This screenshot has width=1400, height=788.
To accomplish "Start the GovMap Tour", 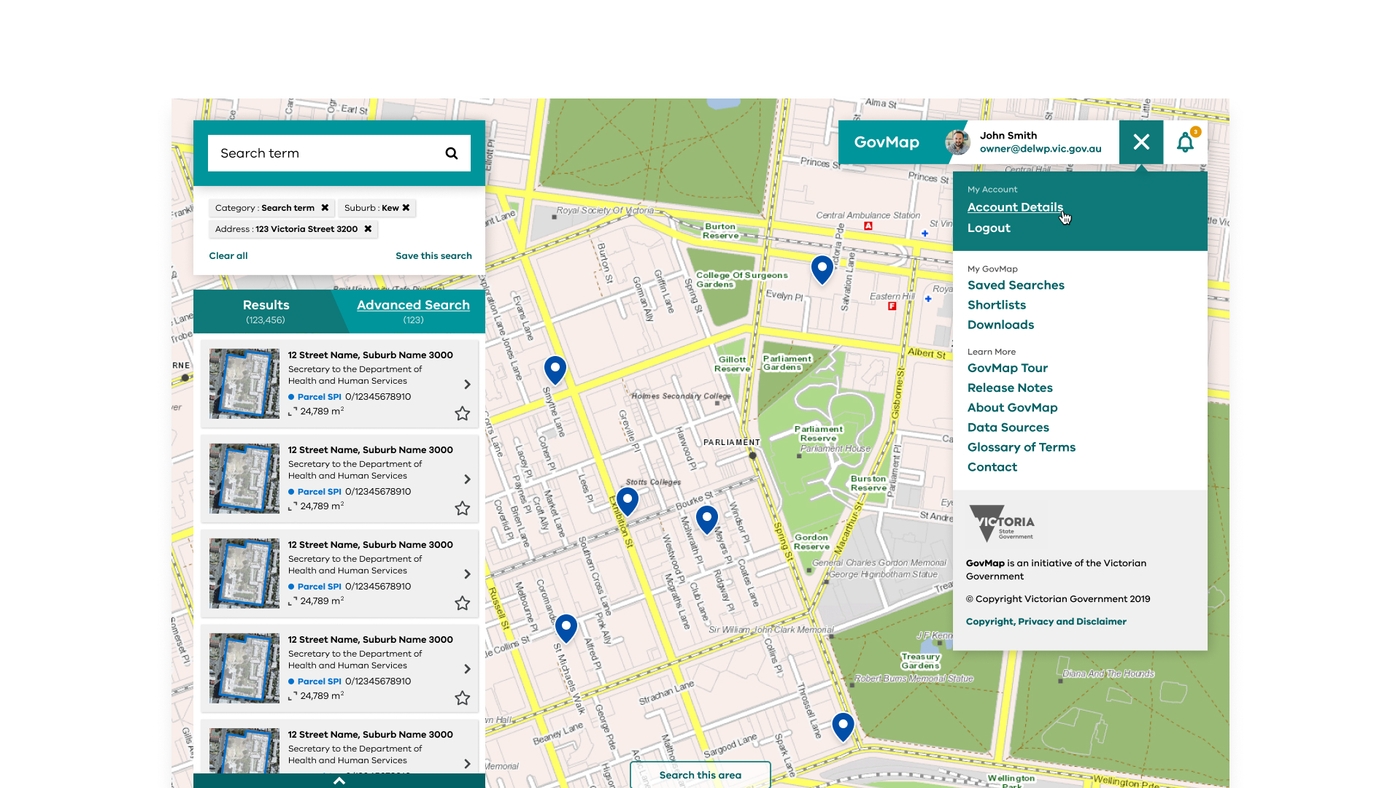I will coord(1008,368).
